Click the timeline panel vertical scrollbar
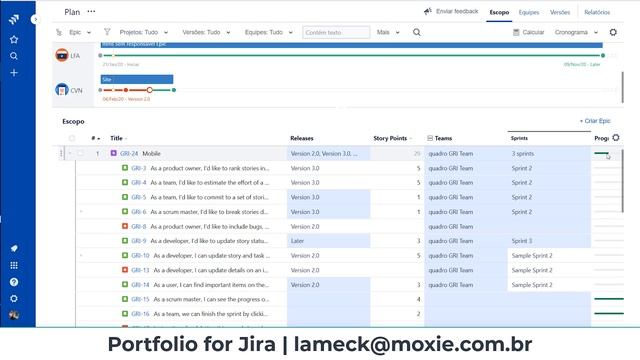This screenshot has width=640, height=360. pos(622,87)
